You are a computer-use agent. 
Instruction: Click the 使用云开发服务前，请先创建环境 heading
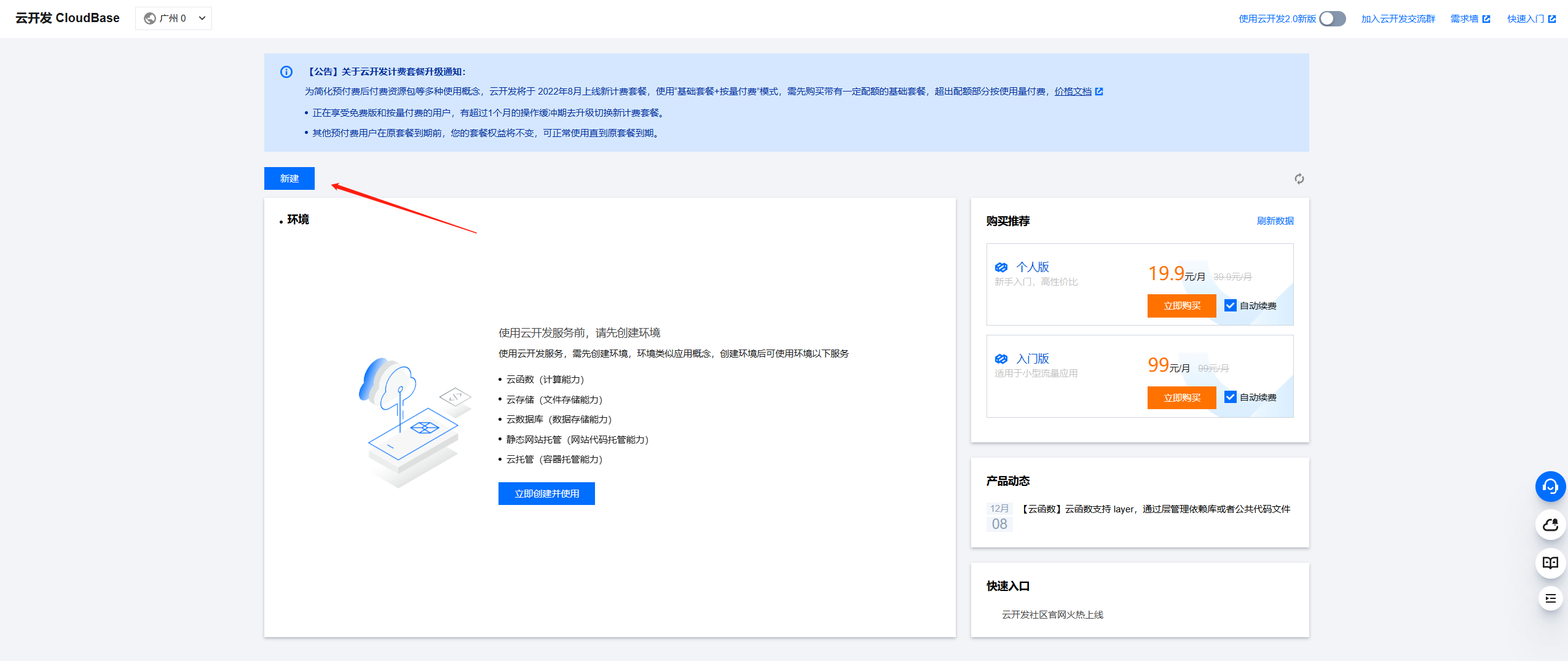(579, 333)
